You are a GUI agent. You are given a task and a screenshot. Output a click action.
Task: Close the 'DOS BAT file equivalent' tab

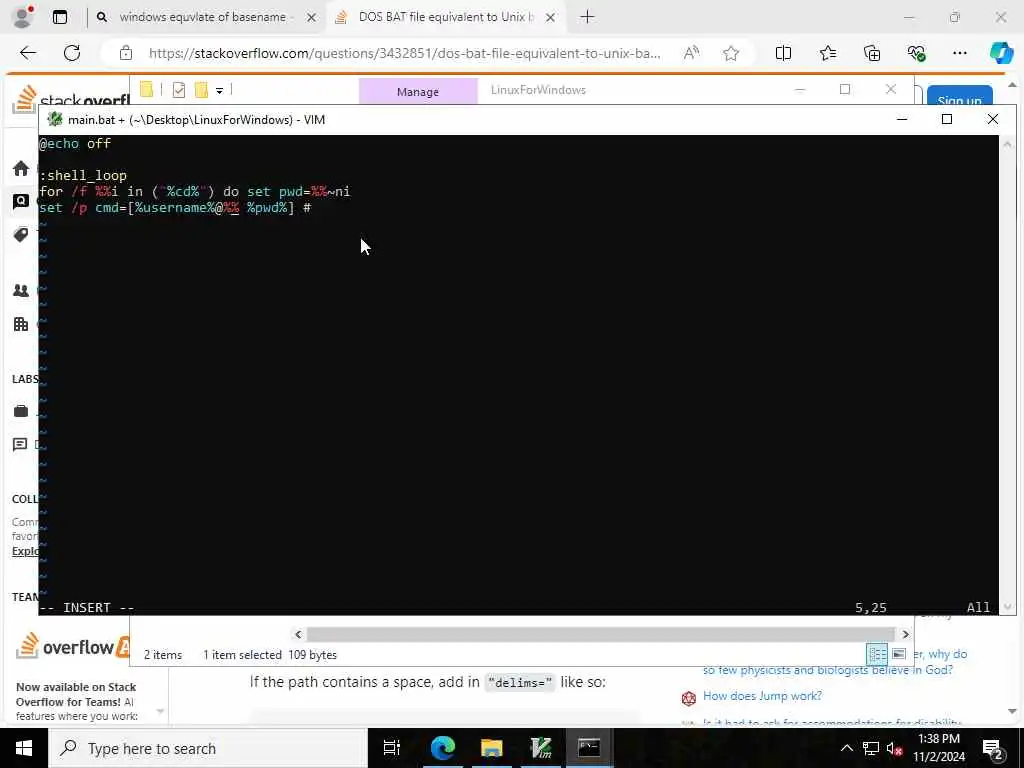551,17
